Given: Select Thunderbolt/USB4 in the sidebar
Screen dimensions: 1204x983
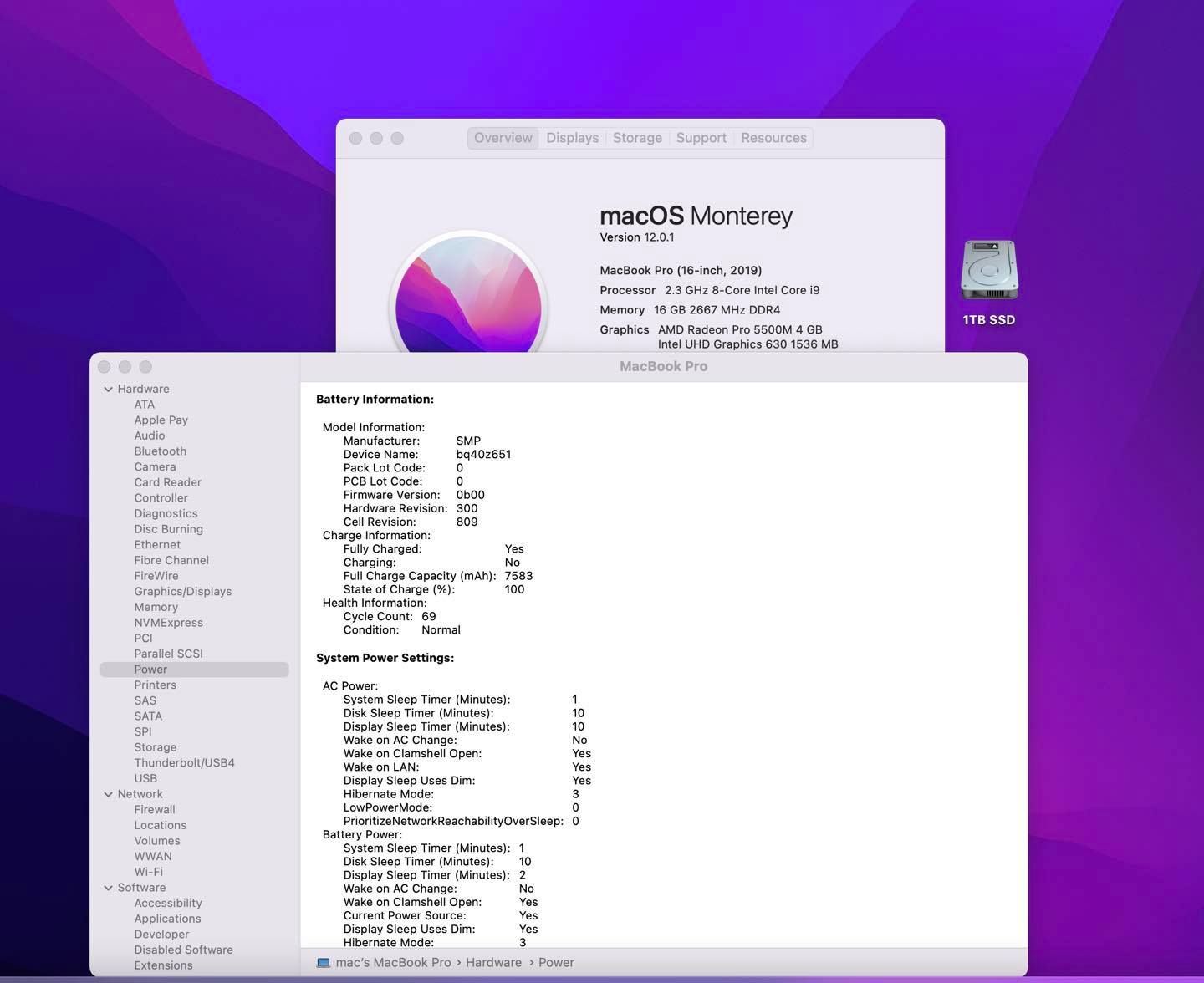Looking at the screenshot, I should 185,763.
